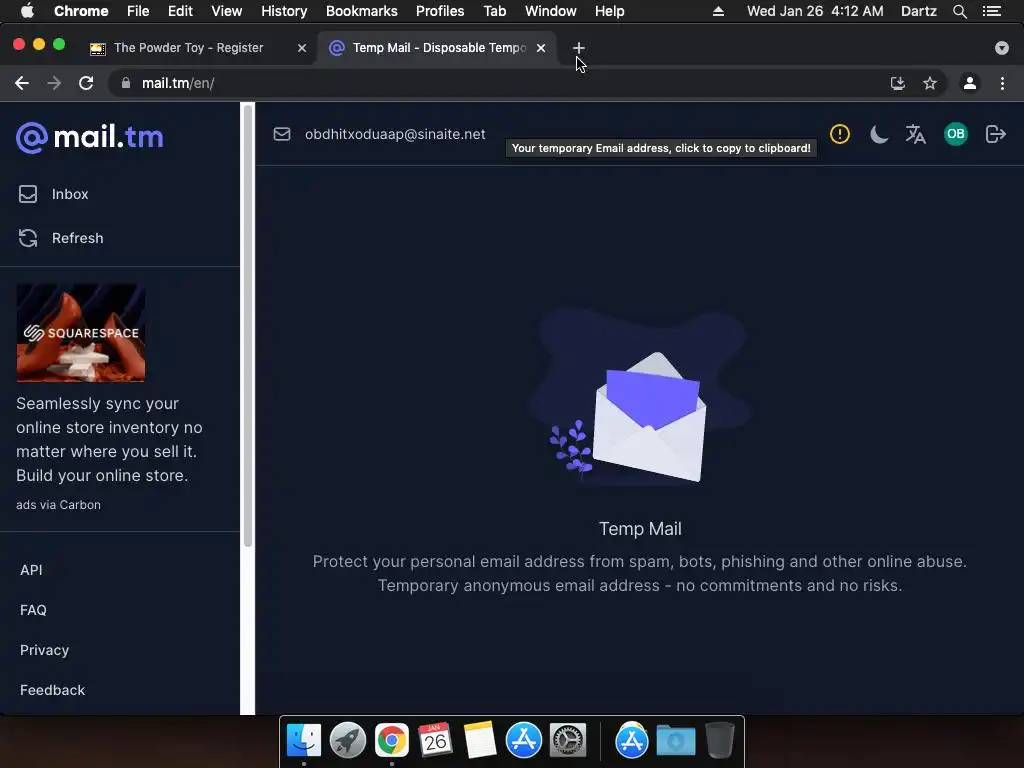Open Chrome from the dock
Screen dimensions: 1024x768
coord(392,740)
